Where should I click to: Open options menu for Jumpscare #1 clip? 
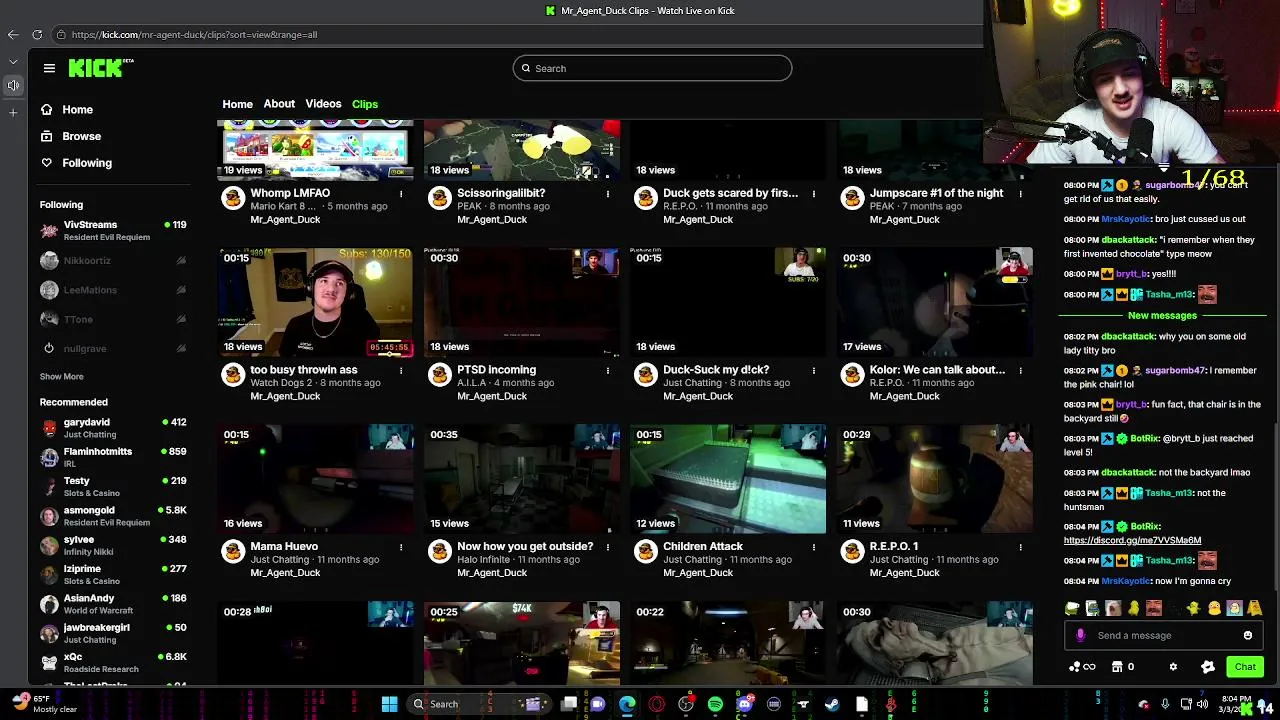click(1021, 194)
